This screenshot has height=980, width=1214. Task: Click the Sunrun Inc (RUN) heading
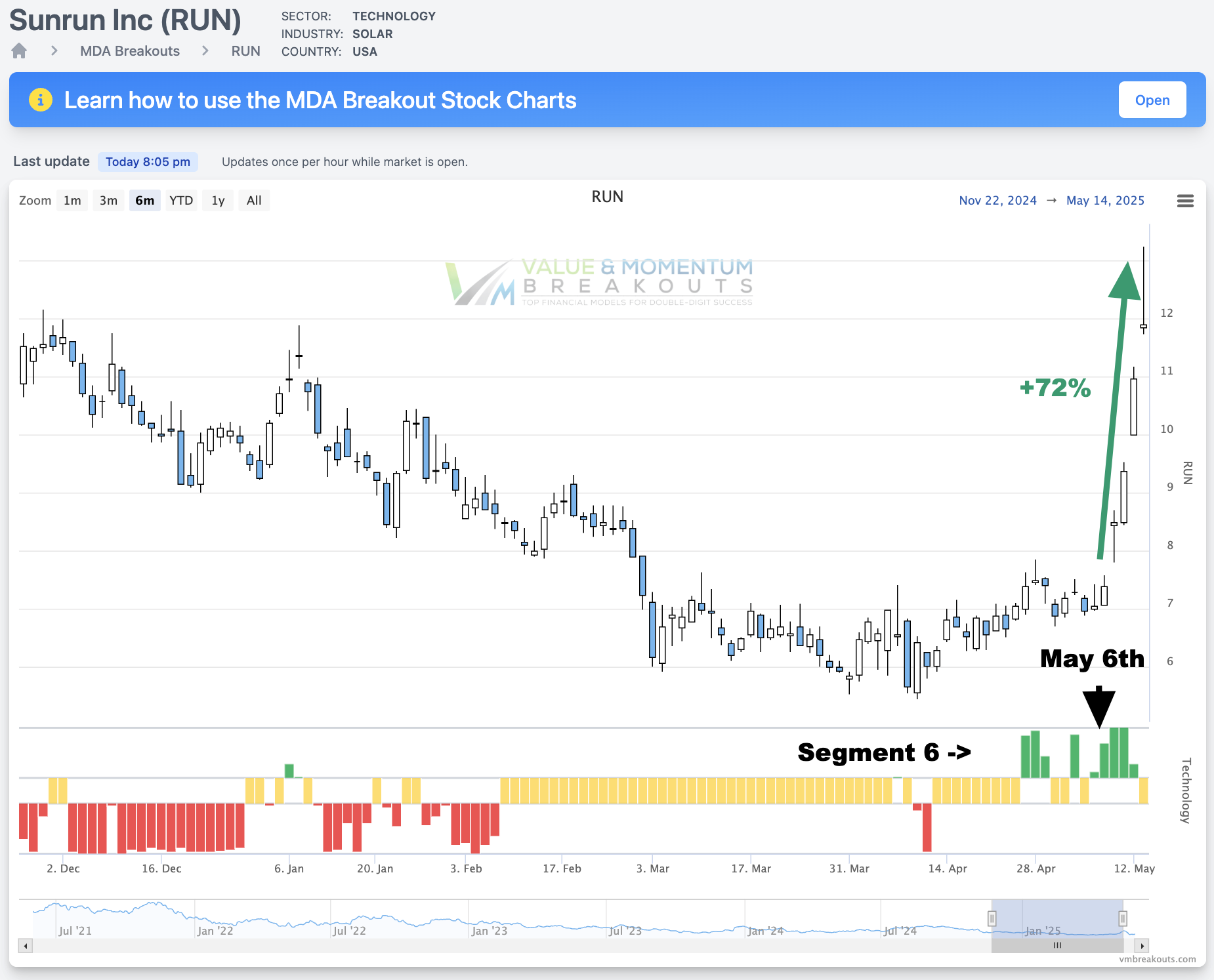(x=125, y=20)
